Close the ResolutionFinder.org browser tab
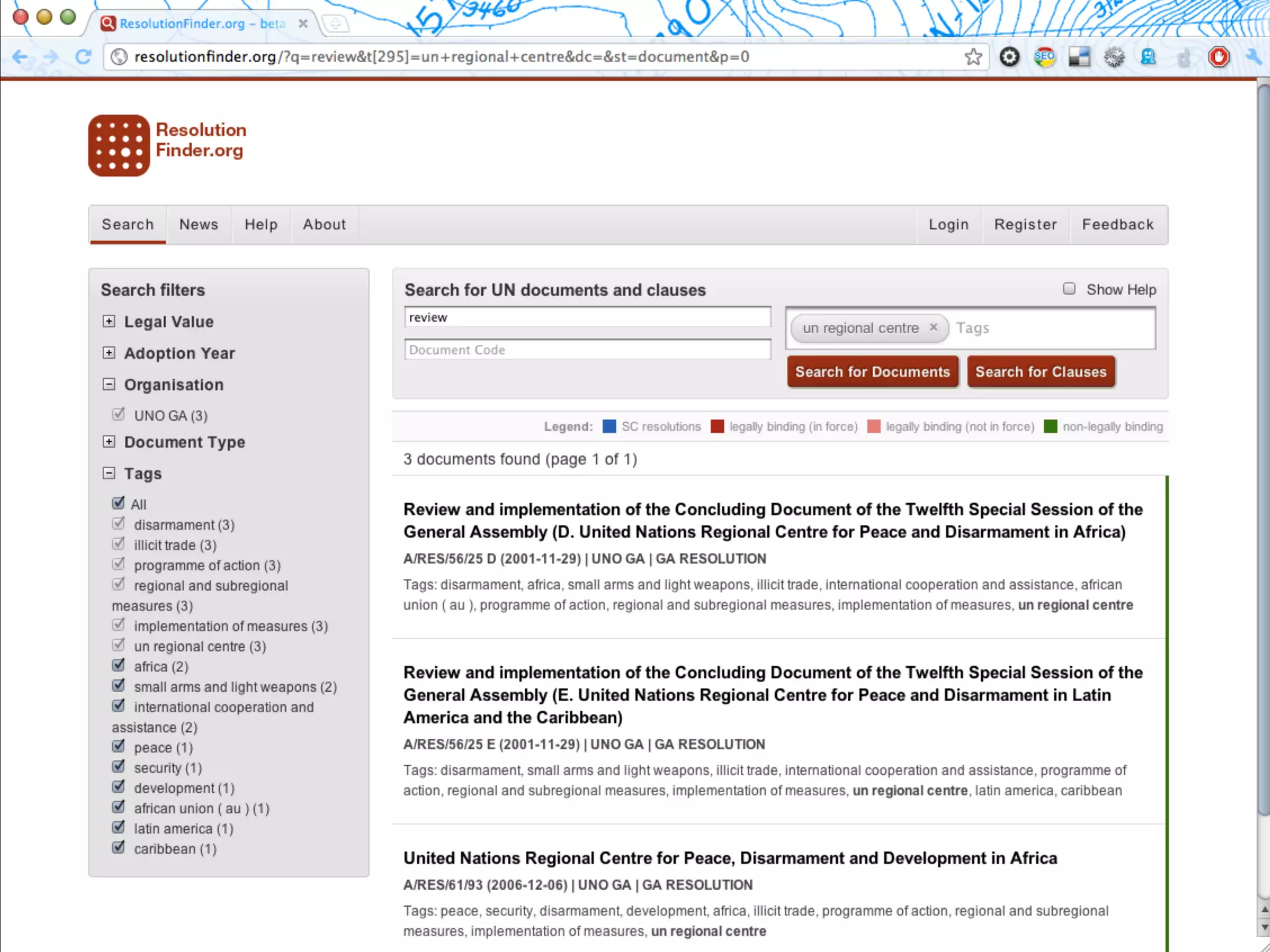Image resolution: width=1270 pixels, height=952 pixels. 303,24
